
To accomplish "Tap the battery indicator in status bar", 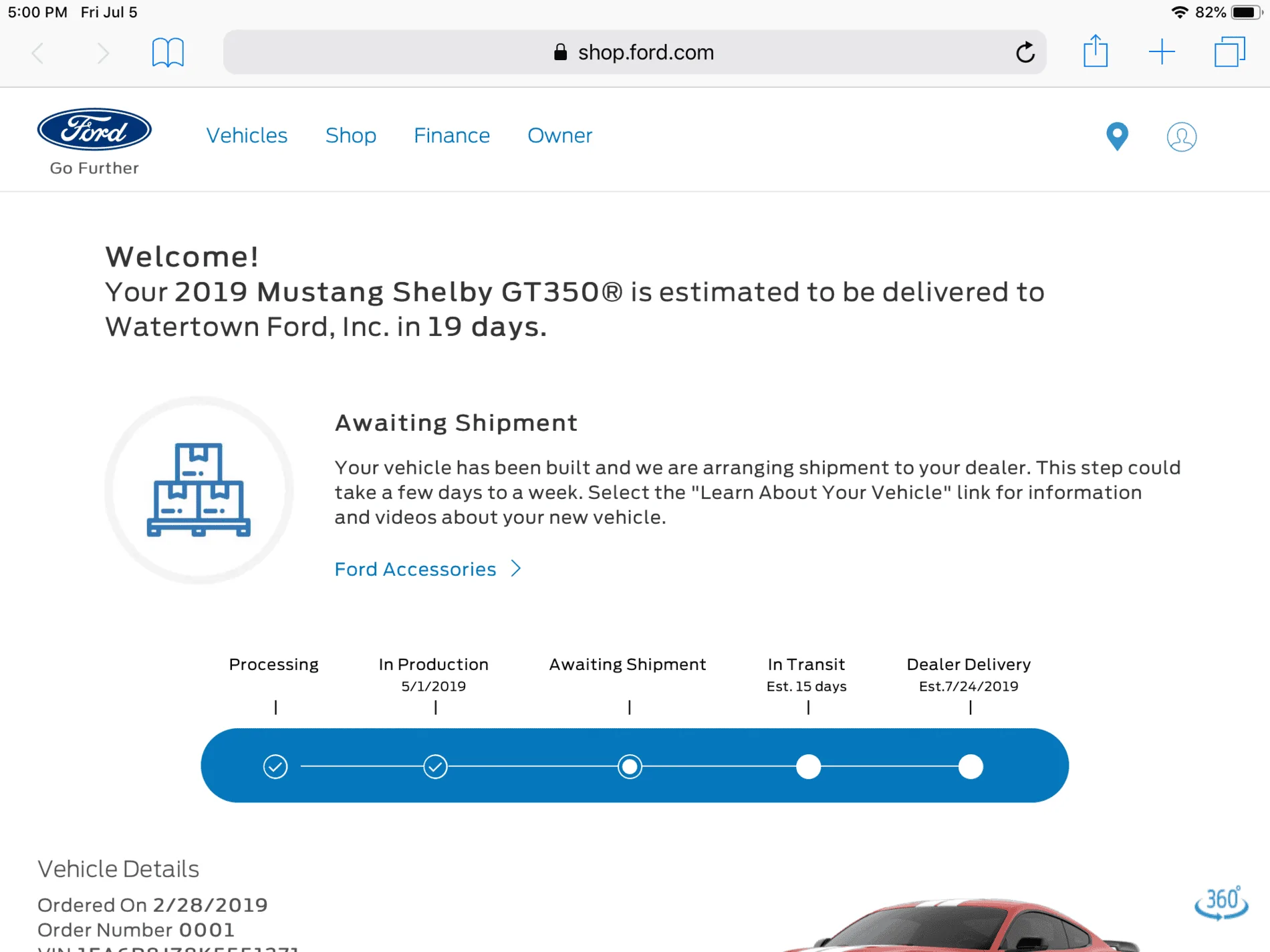I will tap(1247, 12).
